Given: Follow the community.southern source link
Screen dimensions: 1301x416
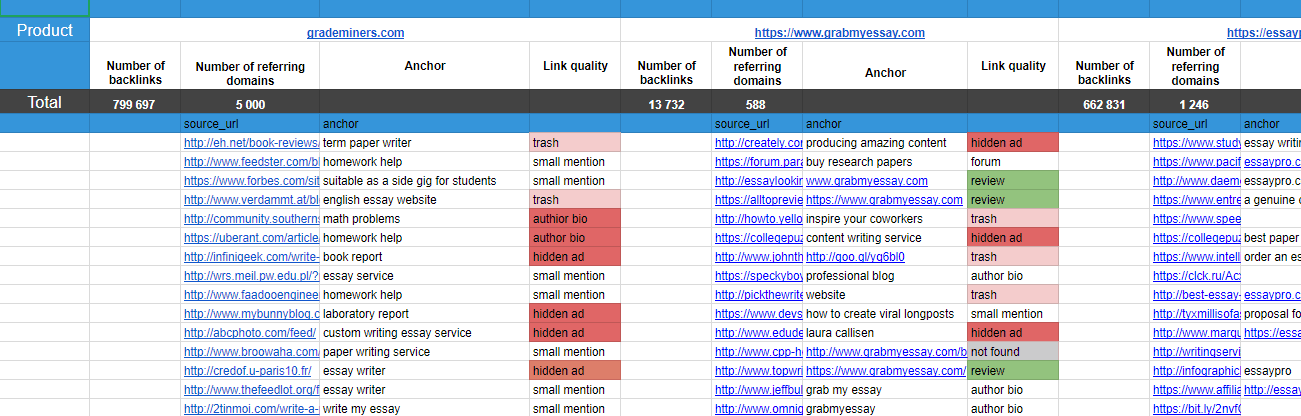Looking at the screenshot, I should pyautogui.click(x=251, y=219).
